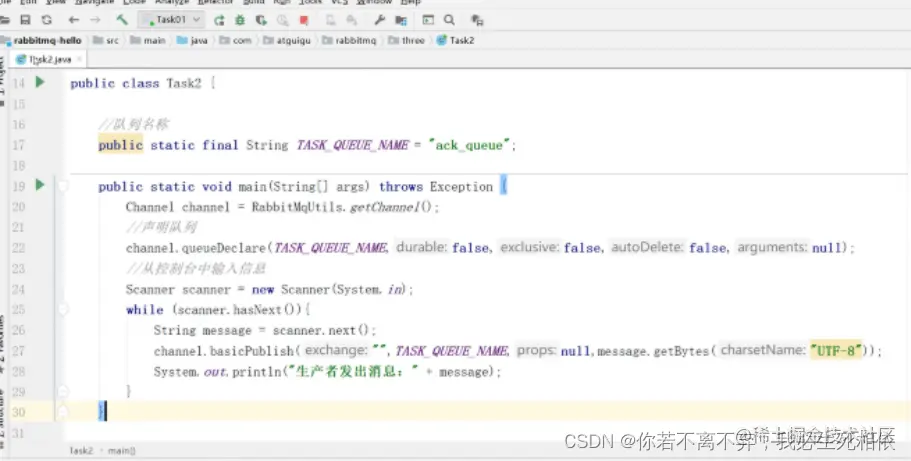
Task: Click Task2 in bottom editor breadcrumb
Action: 81,451
